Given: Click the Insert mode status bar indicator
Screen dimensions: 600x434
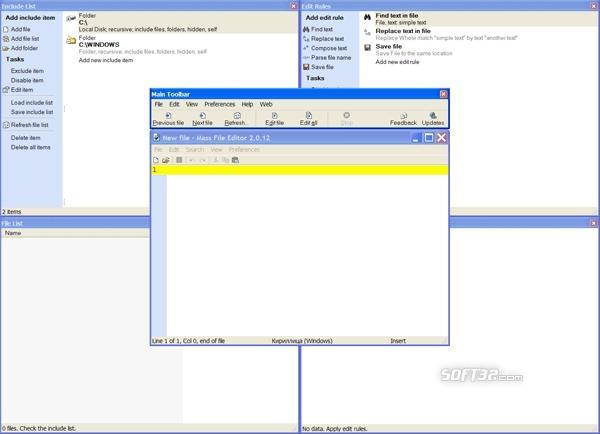Looking at the screenshot, I should click(x=398, y=341).
